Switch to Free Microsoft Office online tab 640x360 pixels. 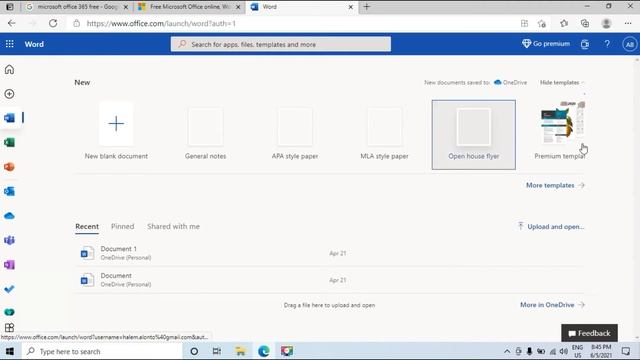coord(189,7)
